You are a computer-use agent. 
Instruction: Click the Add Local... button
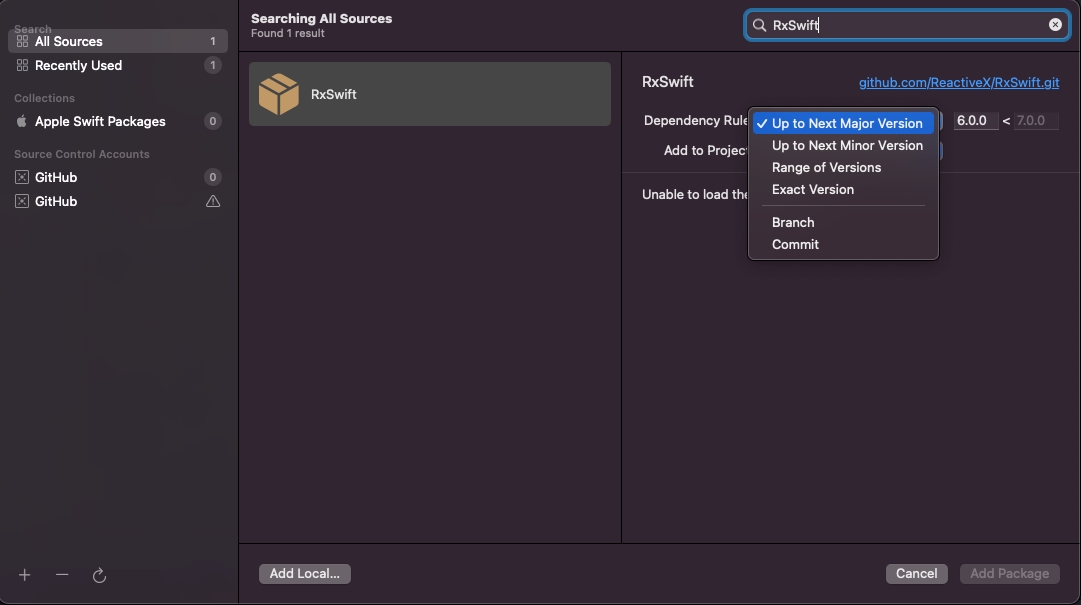(304, 573)
